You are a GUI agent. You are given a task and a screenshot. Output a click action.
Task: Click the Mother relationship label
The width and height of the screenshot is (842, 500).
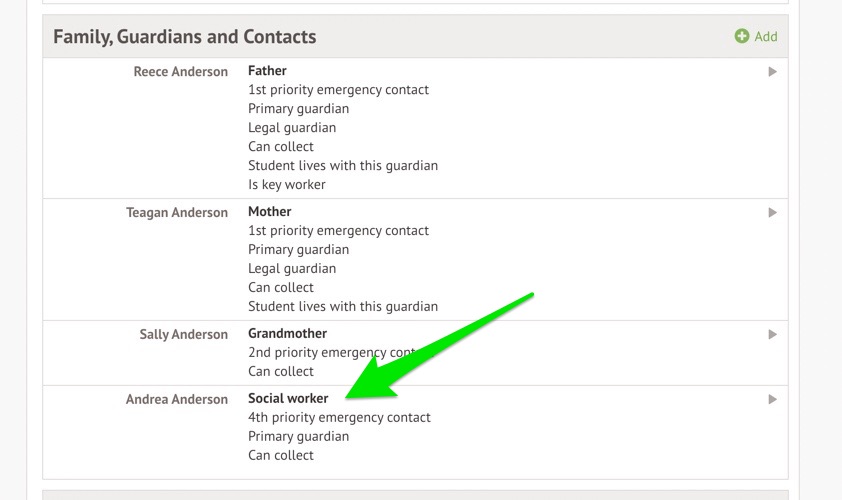pyautogui.click(x=270, y=212)
